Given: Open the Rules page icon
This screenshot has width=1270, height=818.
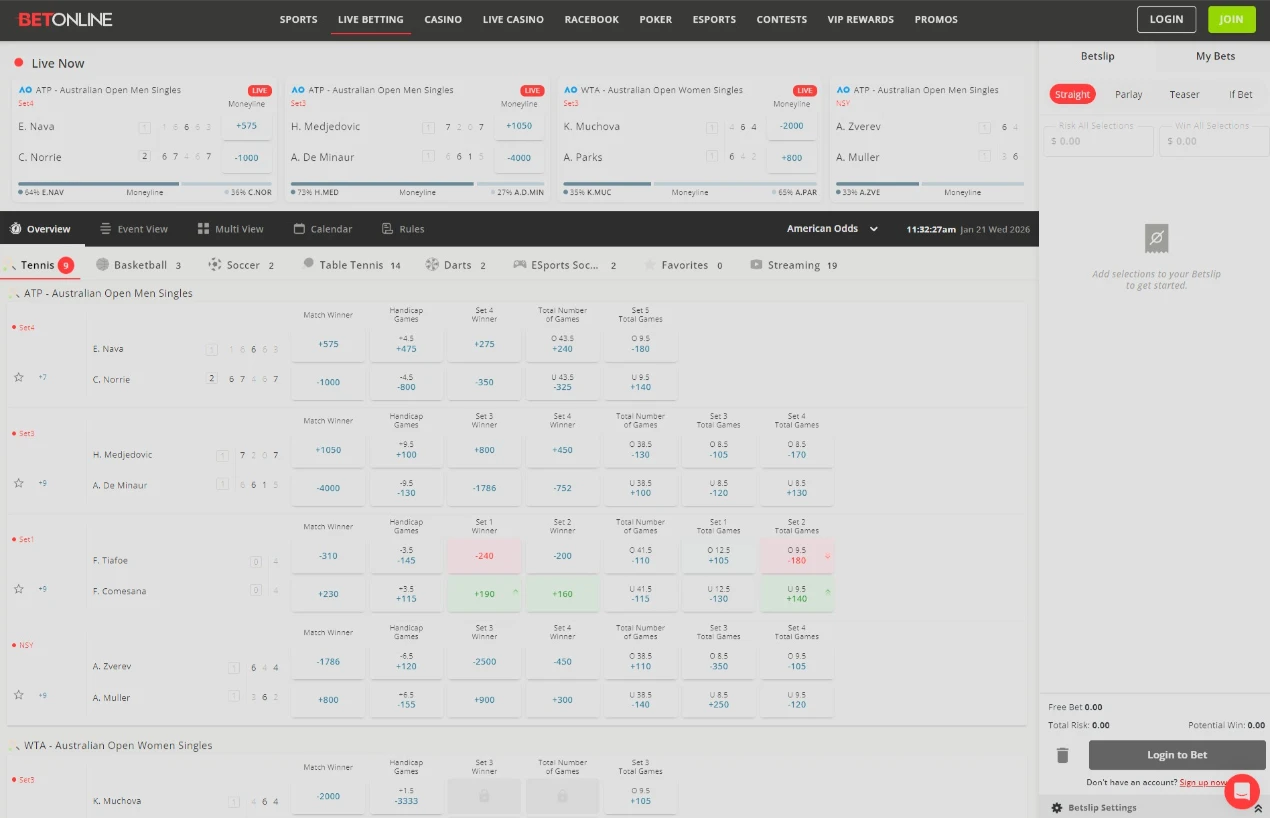Looking at the screenshot, I should pos(388,229).
